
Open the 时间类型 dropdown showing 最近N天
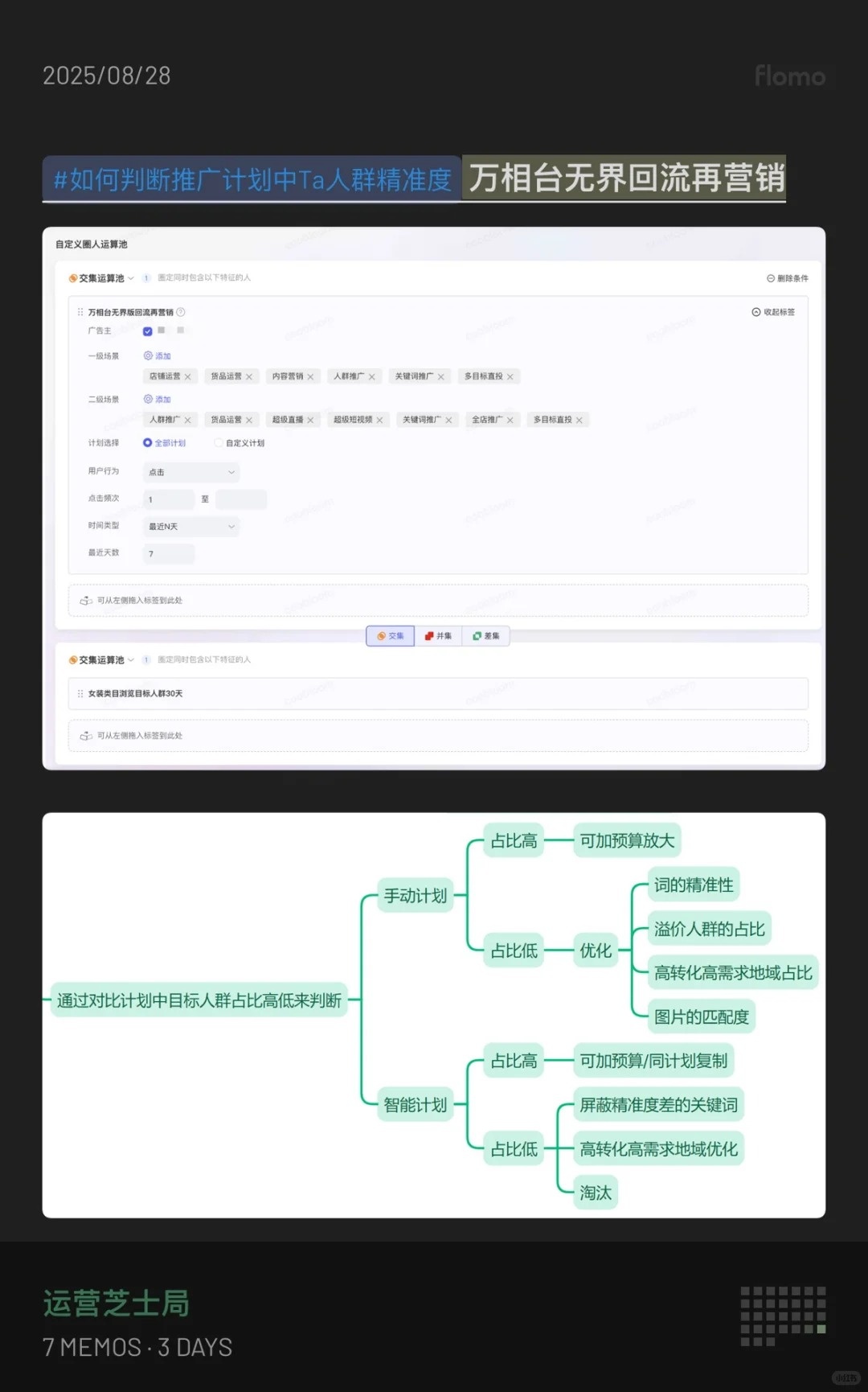click(x=191, y=527)
